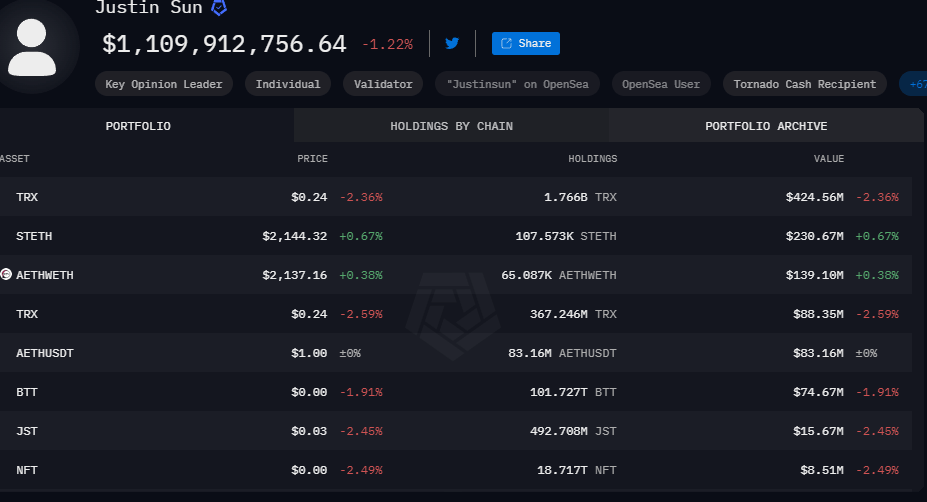
Task: Click the $230.67M value cell
Action: 815,236
